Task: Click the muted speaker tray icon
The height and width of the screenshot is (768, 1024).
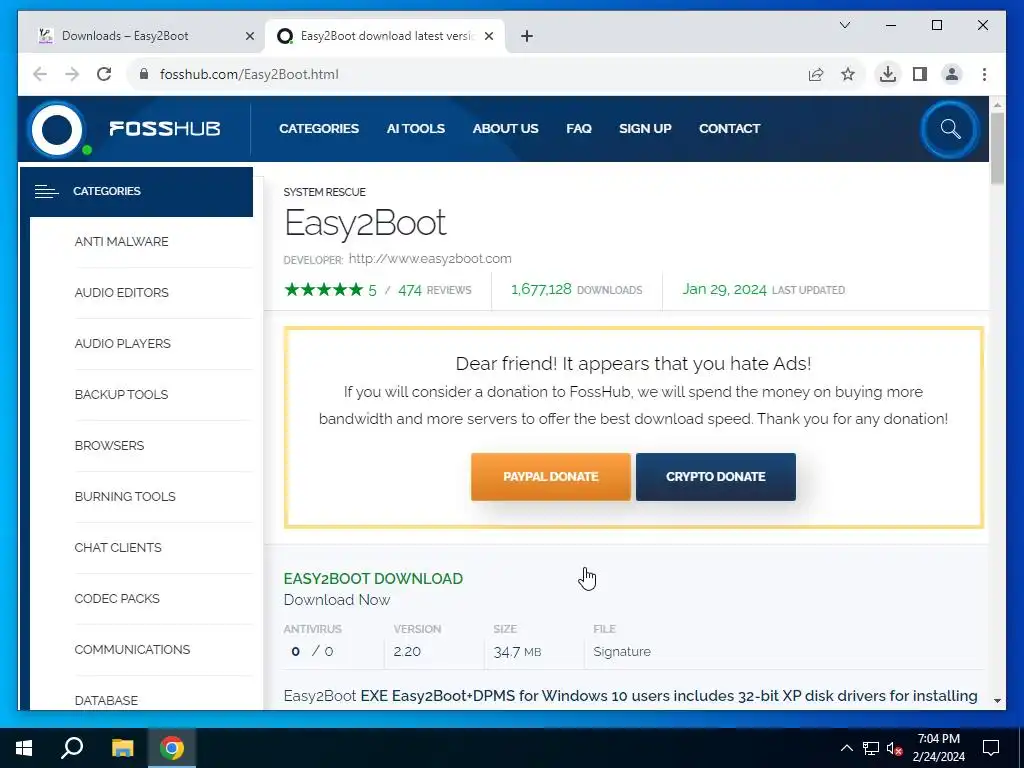Action: click(894, 748)
